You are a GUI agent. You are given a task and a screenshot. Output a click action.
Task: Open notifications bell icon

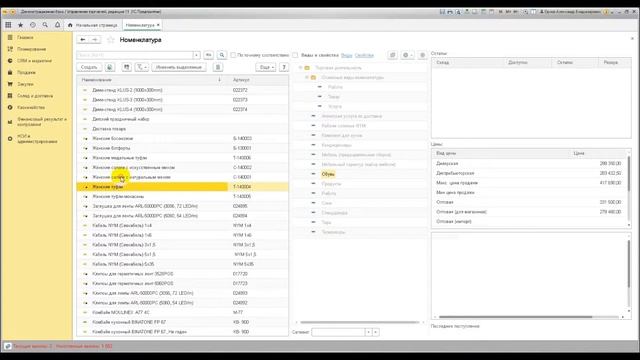58,25
